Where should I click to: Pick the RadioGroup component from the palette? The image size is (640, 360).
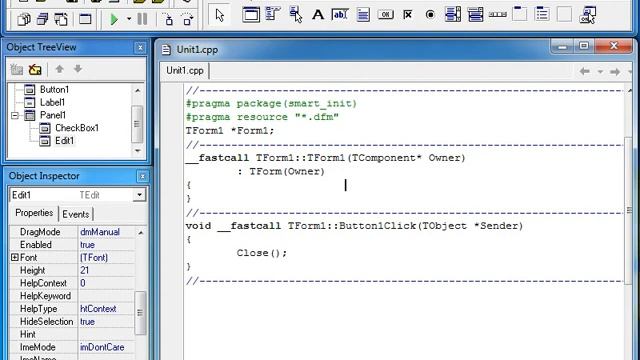point(542,15)
